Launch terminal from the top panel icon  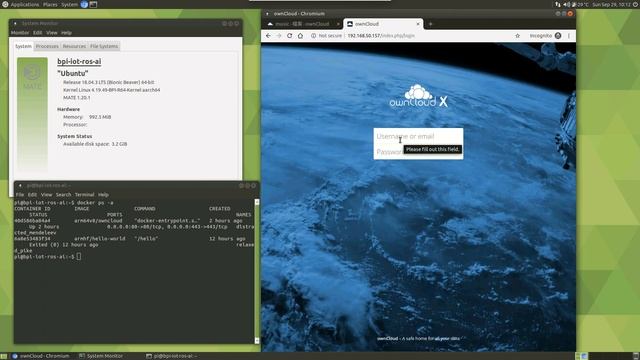coord(93,4)
